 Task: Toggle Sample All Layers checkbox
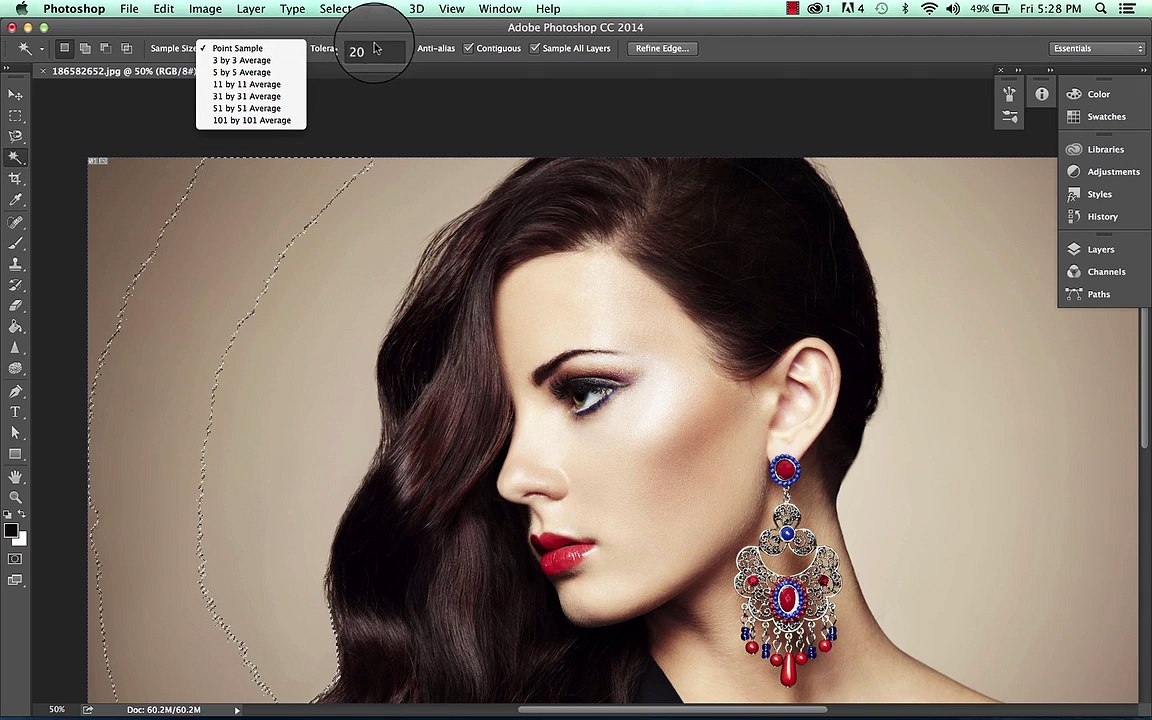535,48
